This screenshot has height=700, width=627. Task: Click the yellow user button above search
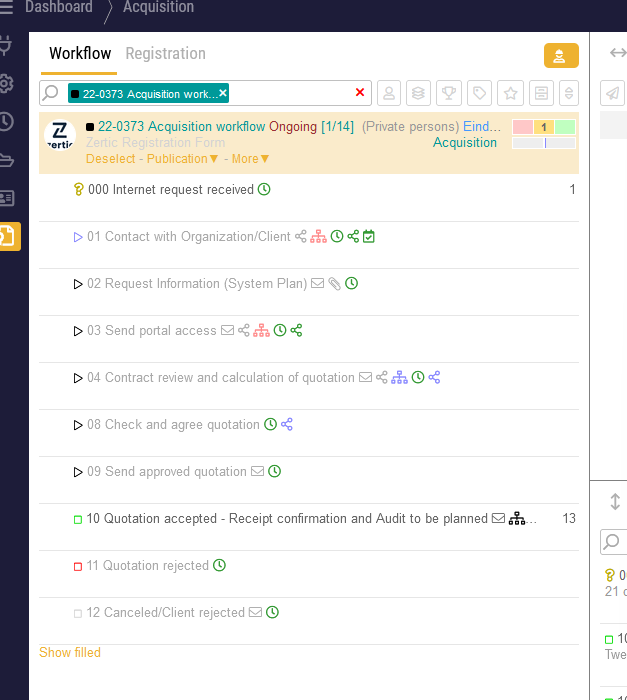(x=561, y=56)
